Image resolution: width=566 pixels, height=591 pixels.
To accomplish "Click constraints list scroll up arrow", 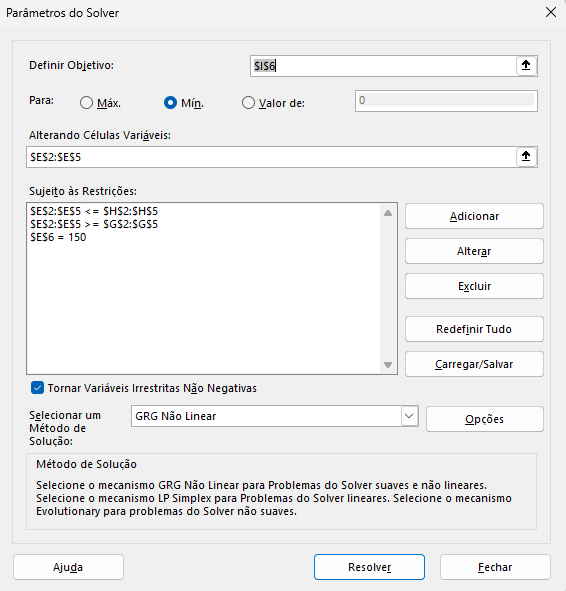I will 388,213.
